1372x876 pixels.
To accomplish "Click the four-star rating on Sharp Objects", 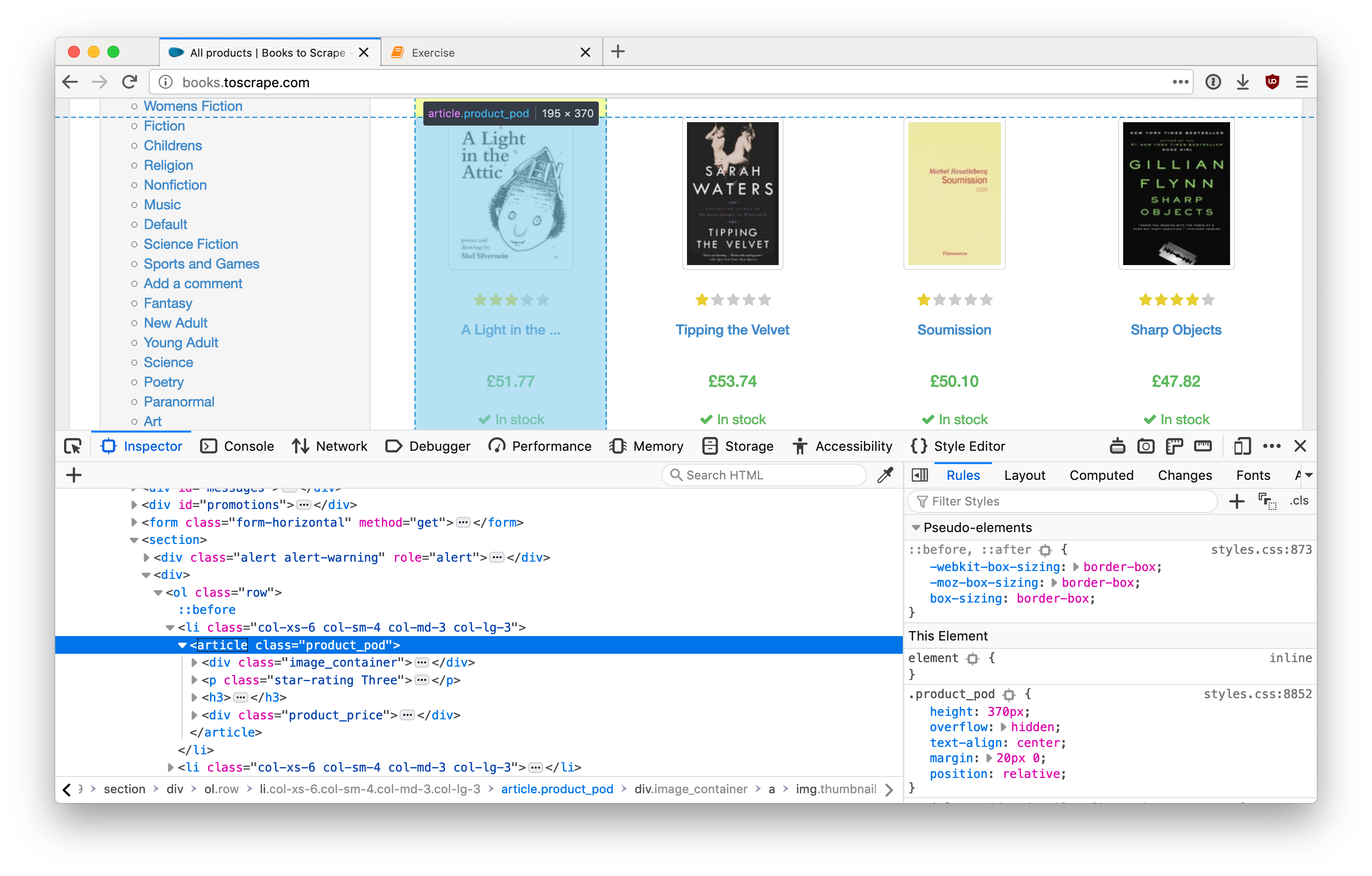I will point(1176,300).
